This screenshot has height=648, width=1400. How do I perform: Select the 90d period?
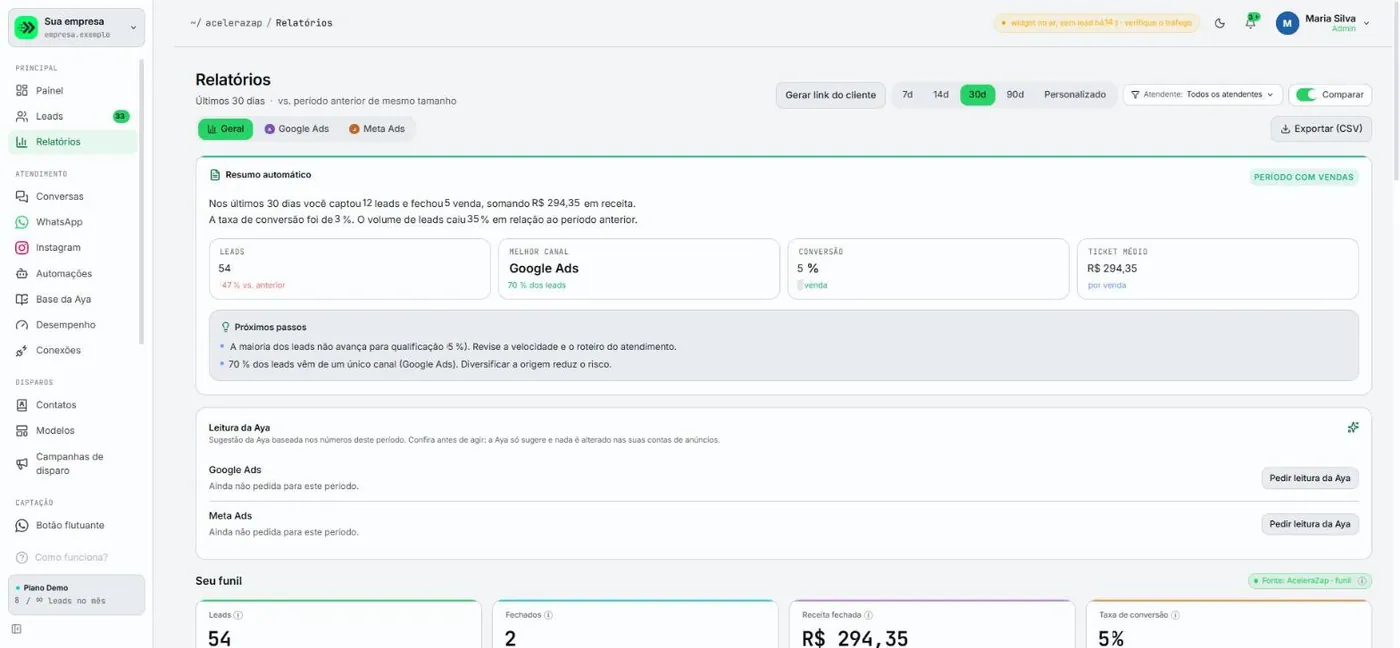pyautogui.click(x=1015, y=95)
